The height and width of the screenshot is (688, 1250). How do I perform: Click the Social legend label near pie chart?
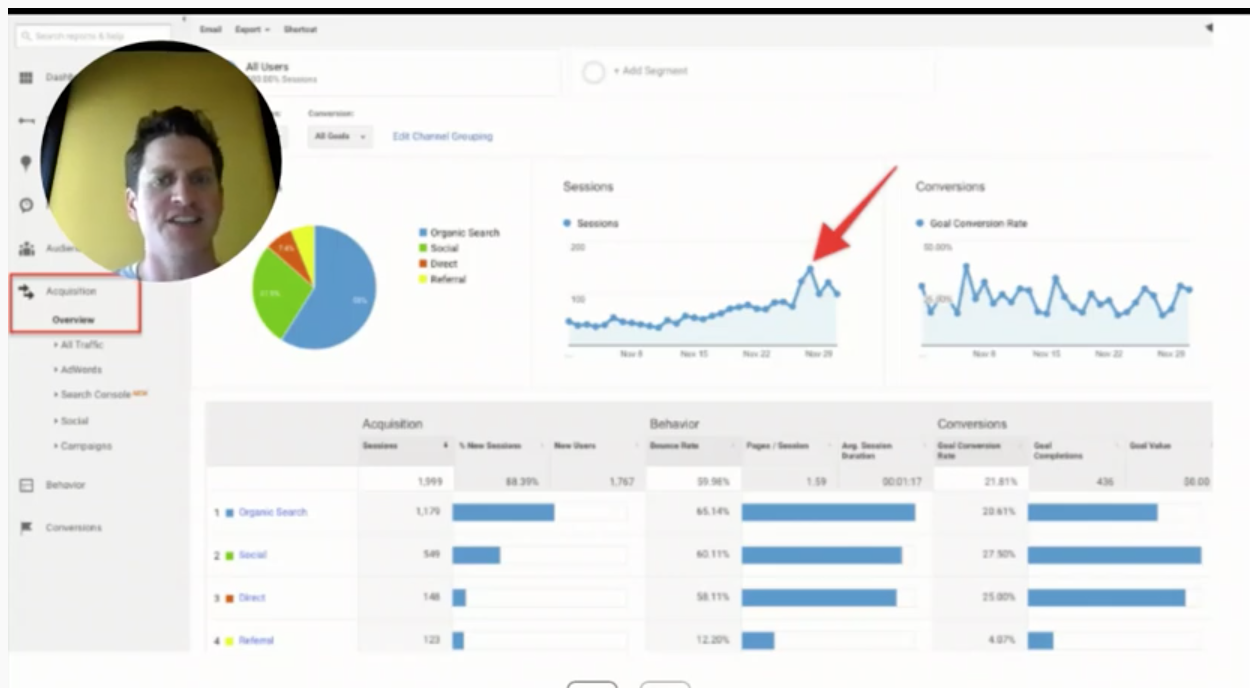[x=445, y=248]
